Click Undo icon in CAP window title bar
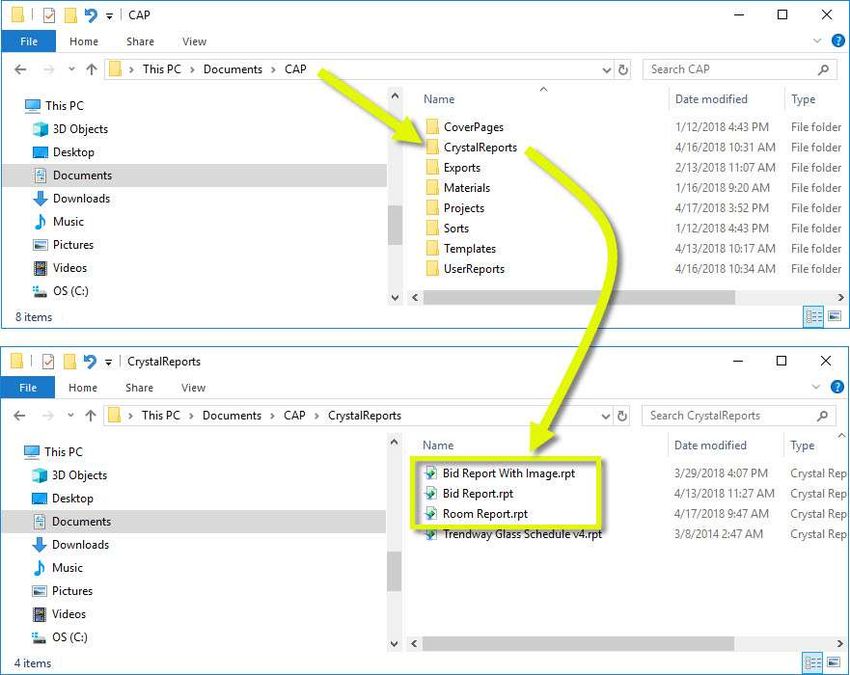Viewport: 850px width, 675px height. click(x=91, y=15)
